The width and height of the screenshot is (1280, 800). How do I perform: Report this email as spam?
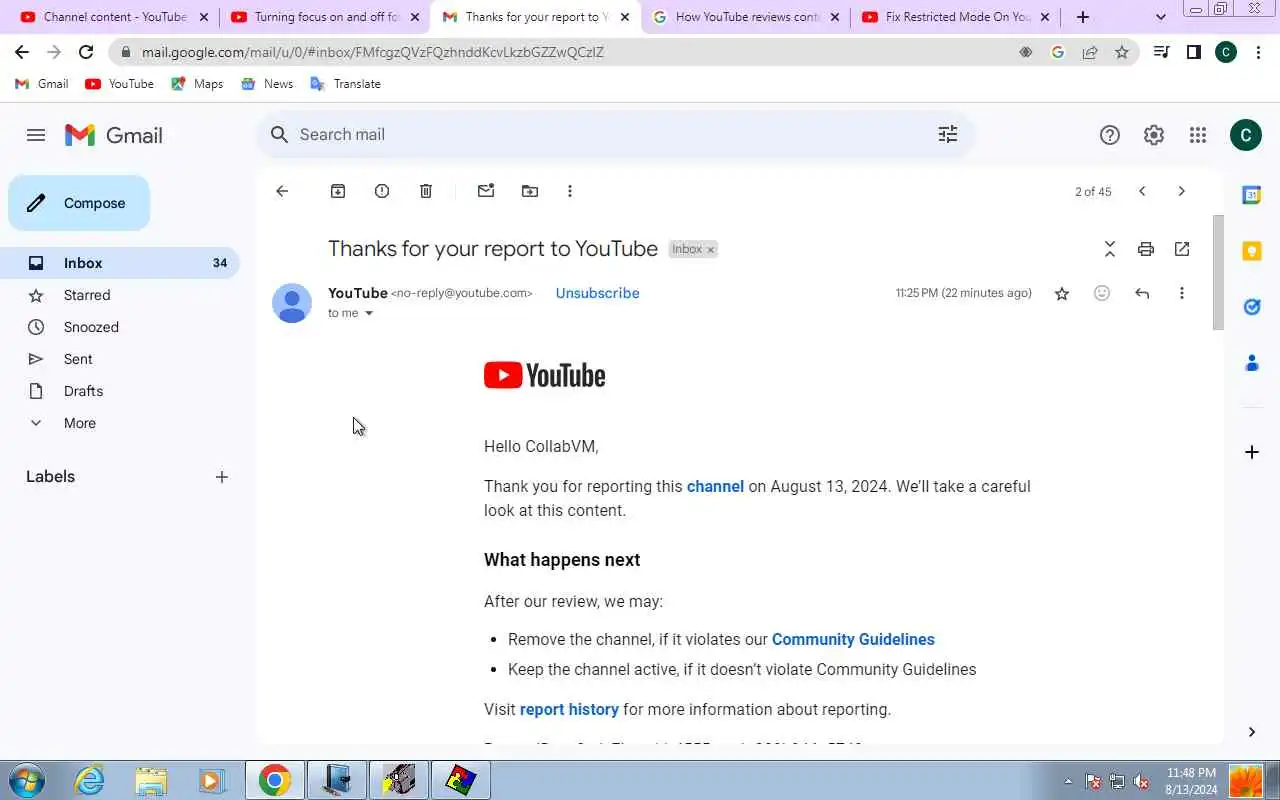coord(382,191)
